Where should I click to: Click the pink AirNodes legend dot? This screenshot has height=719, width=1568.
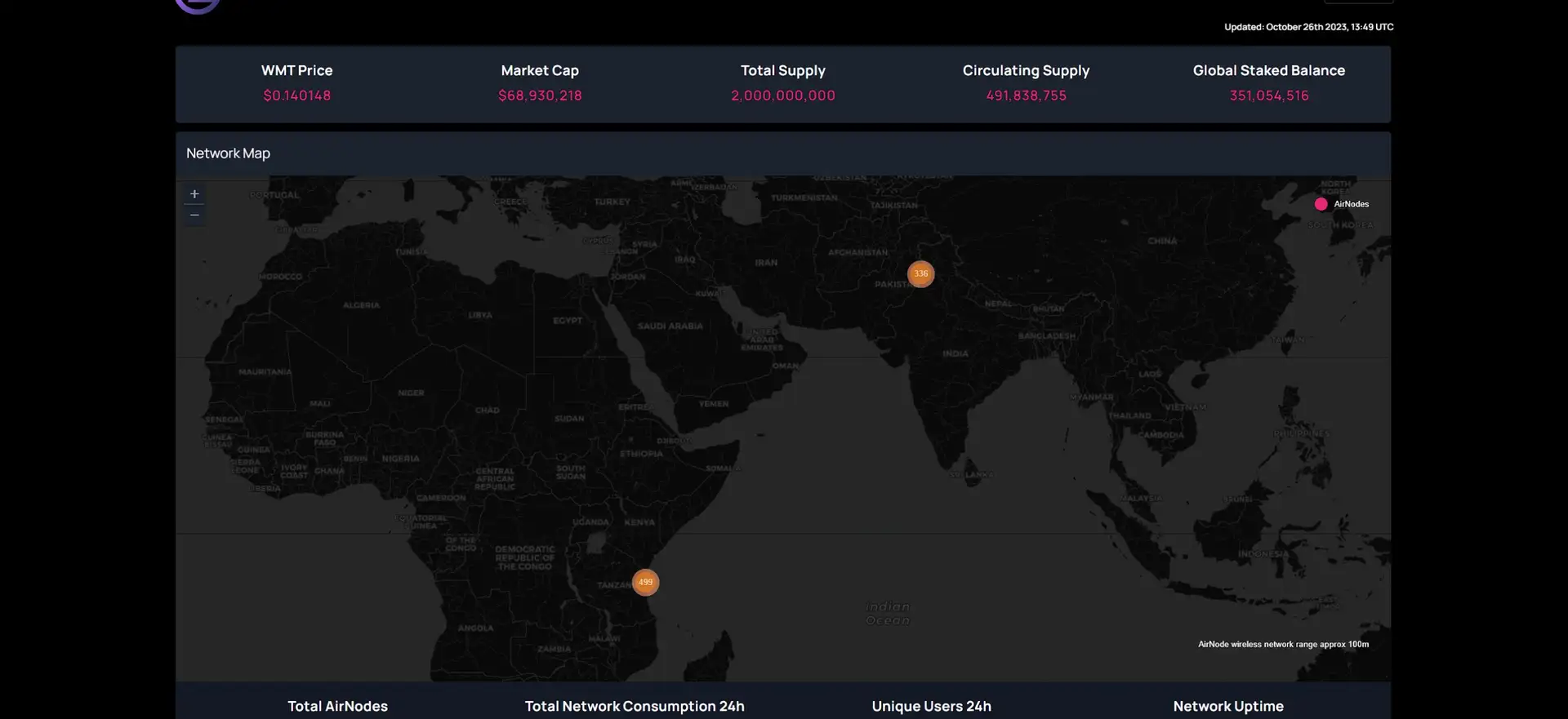click(x=1321, y=204)
